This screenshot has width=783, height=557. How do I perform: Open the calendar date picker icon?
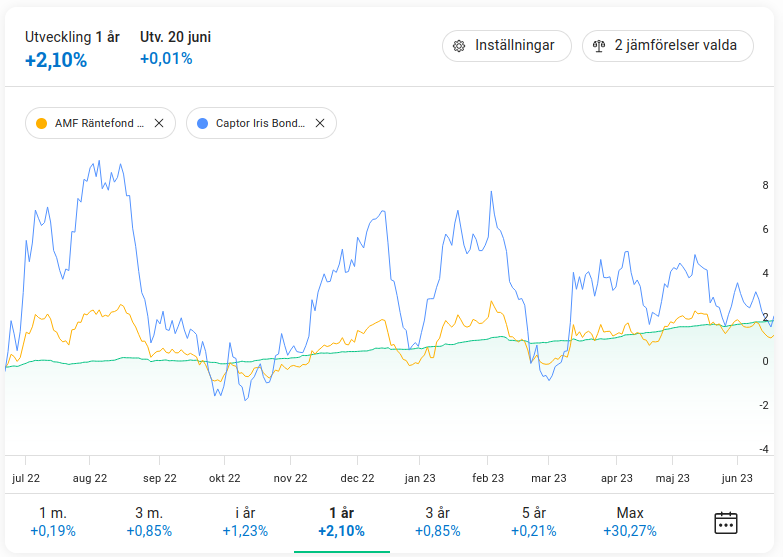(x=726, y=522)
